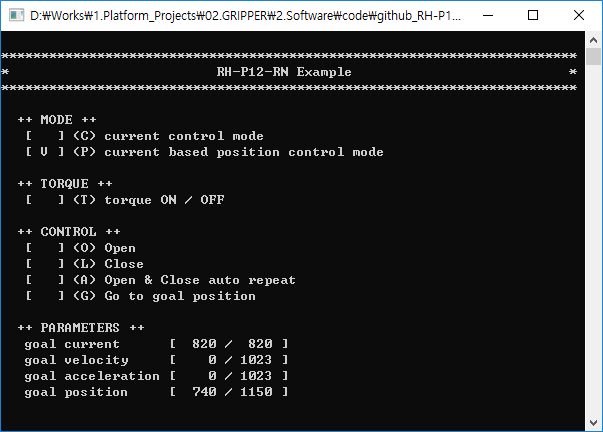Click the goal position value field

pyautogui.click(x=228, y=392)
